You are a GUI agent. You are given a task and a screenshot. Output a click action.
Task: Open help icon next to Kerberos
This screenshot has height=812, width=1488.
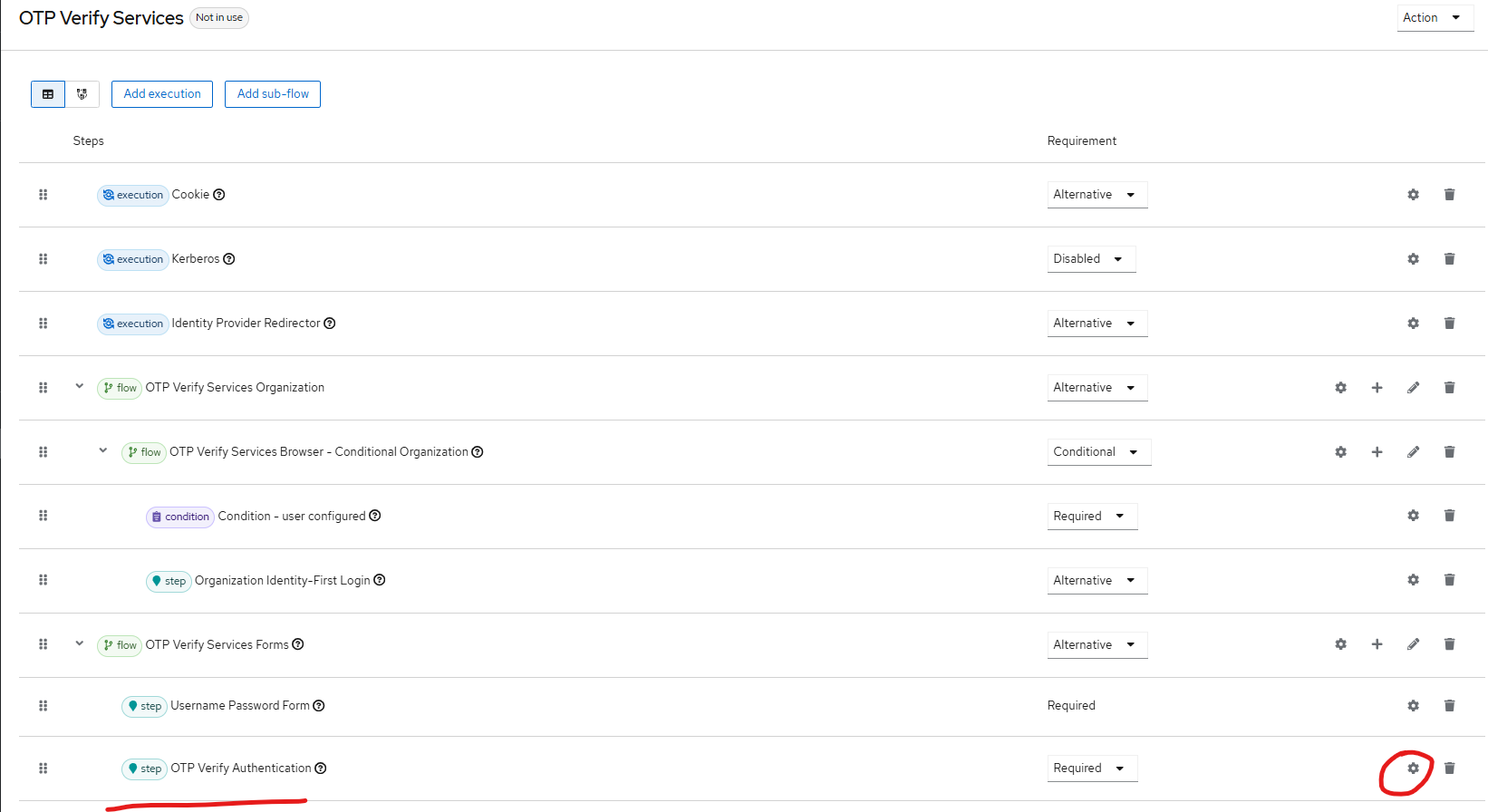pyautogui.click(x=229, y=259)
